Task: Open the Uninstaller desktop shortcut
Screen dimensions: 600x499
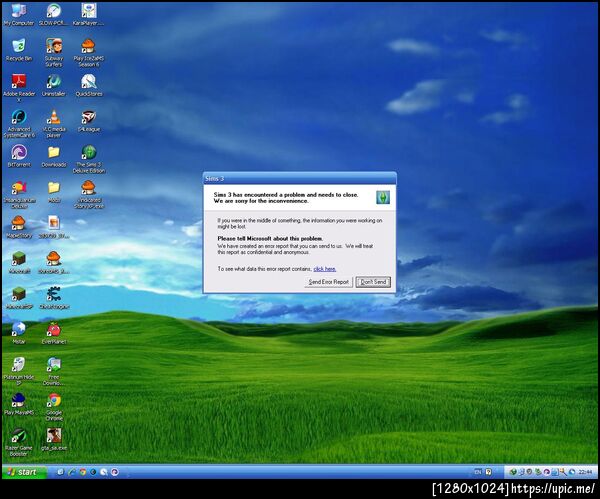Action: pyautogui.click(x=54, y=85)
